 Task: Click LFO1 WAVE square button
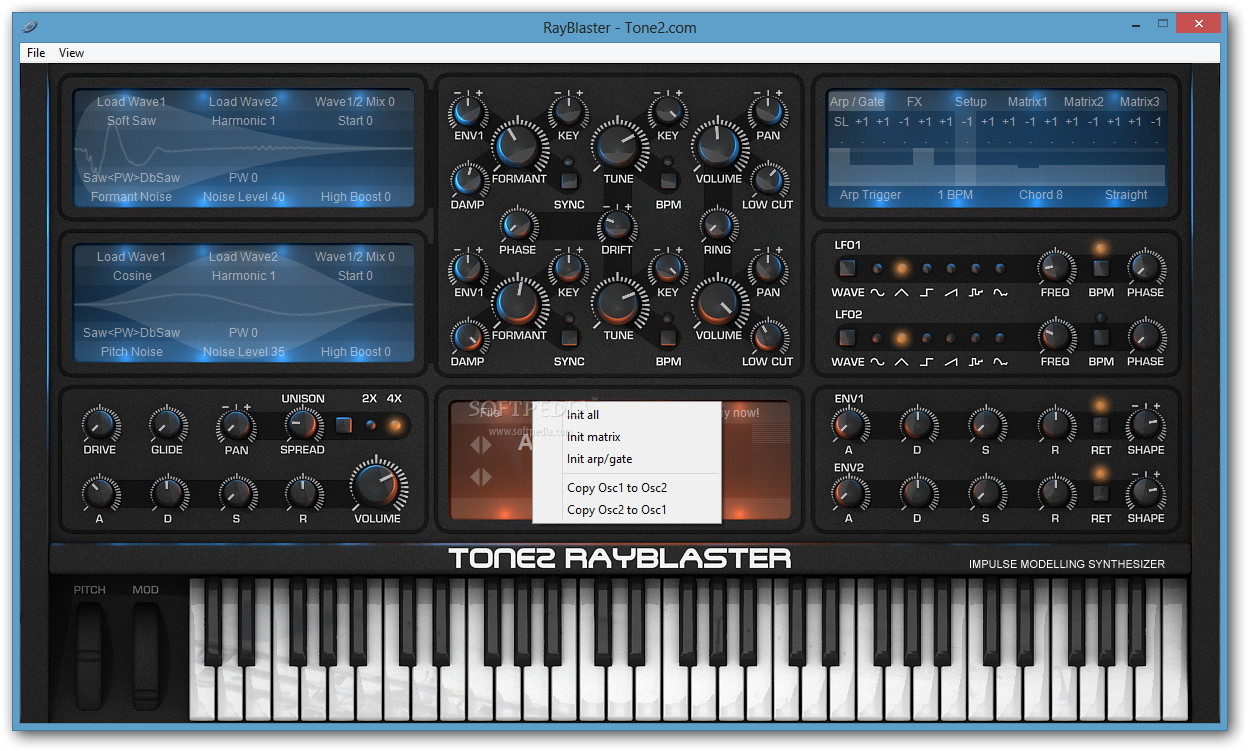coord(847,268)
